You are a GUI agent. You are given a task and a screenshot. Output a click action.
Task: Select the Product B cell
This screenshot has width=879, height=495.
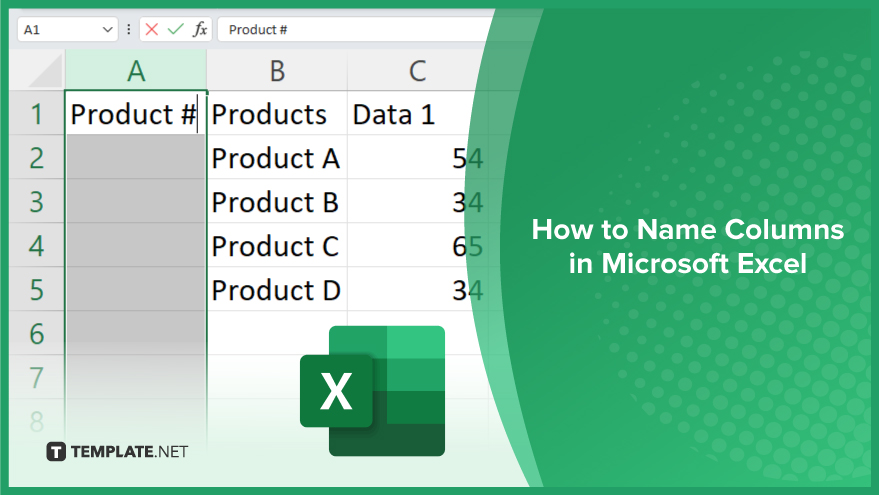277,201
